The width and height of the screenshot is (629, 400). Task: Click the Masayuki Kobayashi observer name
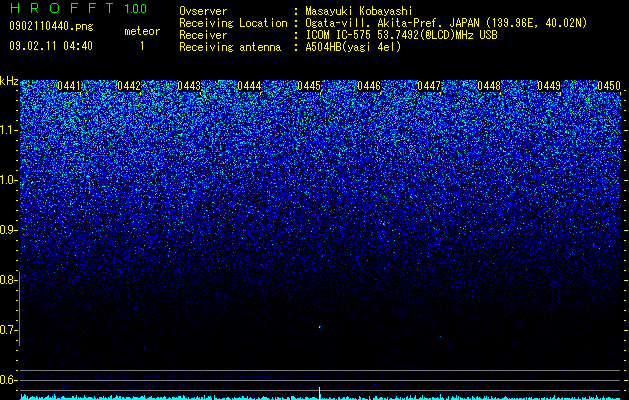click(x=359, y=11)
